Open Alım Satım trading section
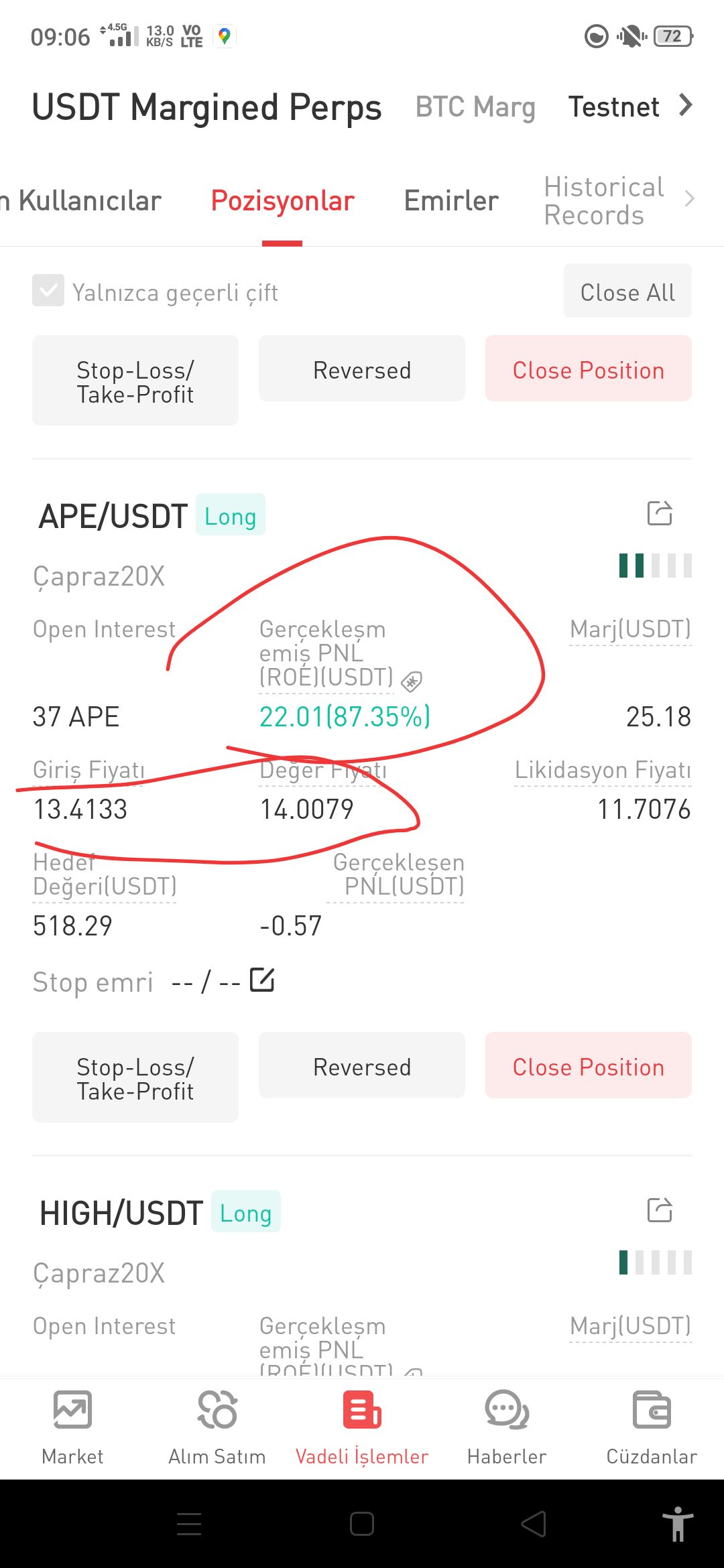724x1568 pixels. click(x=217, y=1427)
